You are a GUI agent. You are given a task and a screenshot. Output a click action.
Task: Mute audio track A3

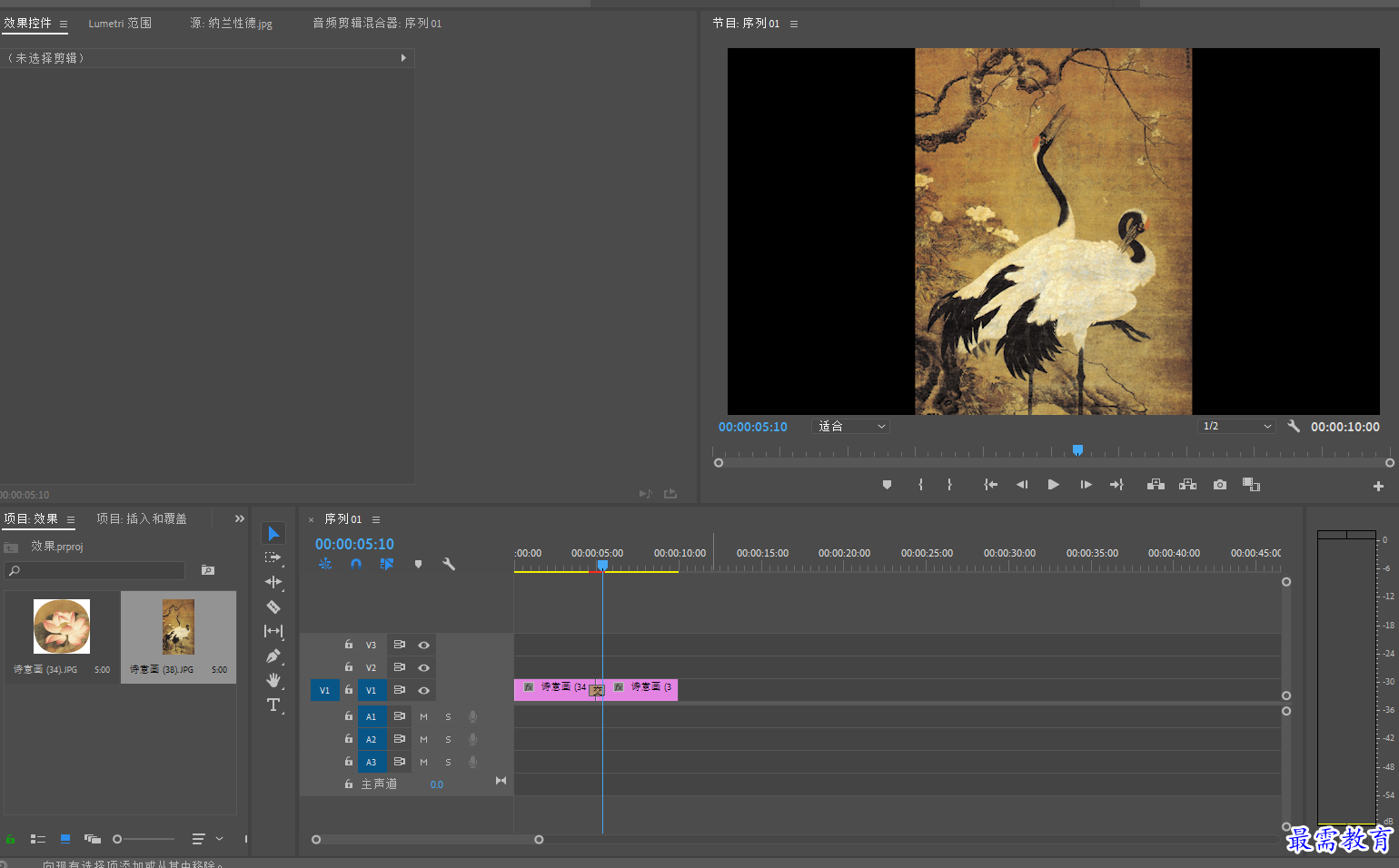pos(423,762)
